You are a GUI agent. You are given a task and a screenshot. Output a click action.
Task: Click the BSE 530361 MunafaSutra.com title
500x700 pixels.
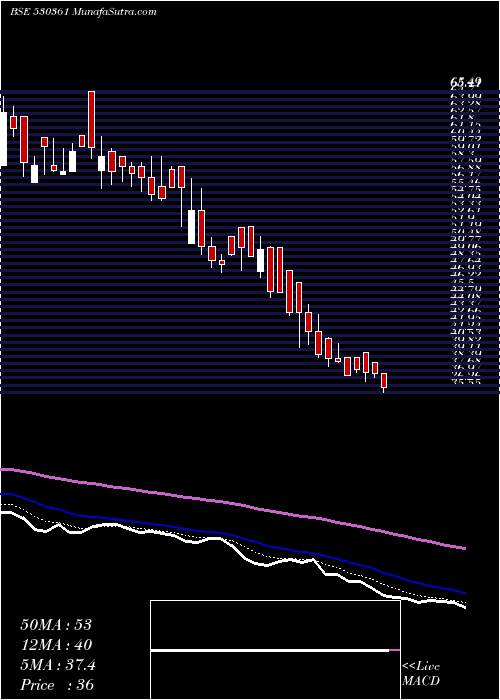(83, 12)
